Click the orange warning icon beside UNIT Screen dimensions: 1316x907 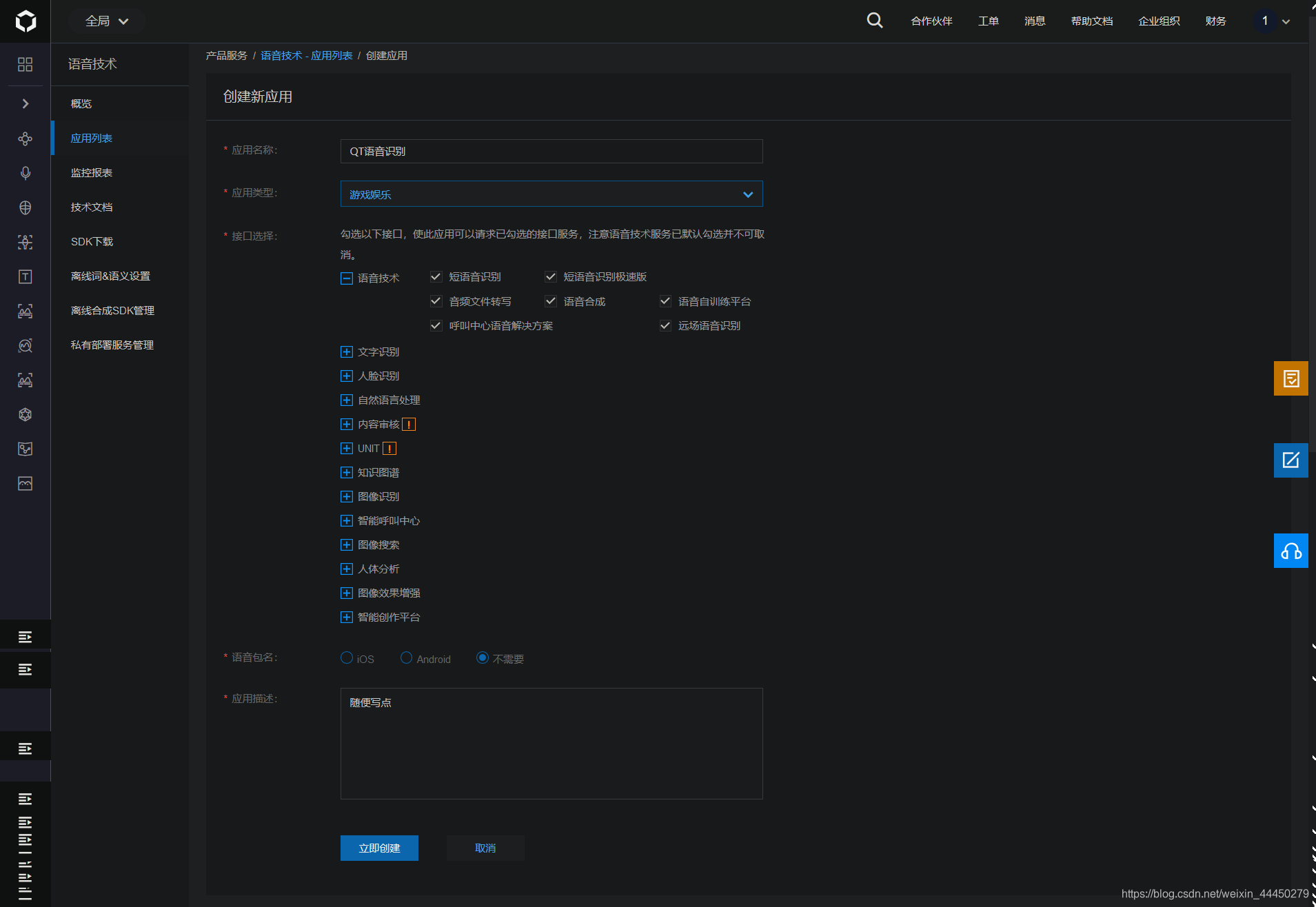point(389,449)
